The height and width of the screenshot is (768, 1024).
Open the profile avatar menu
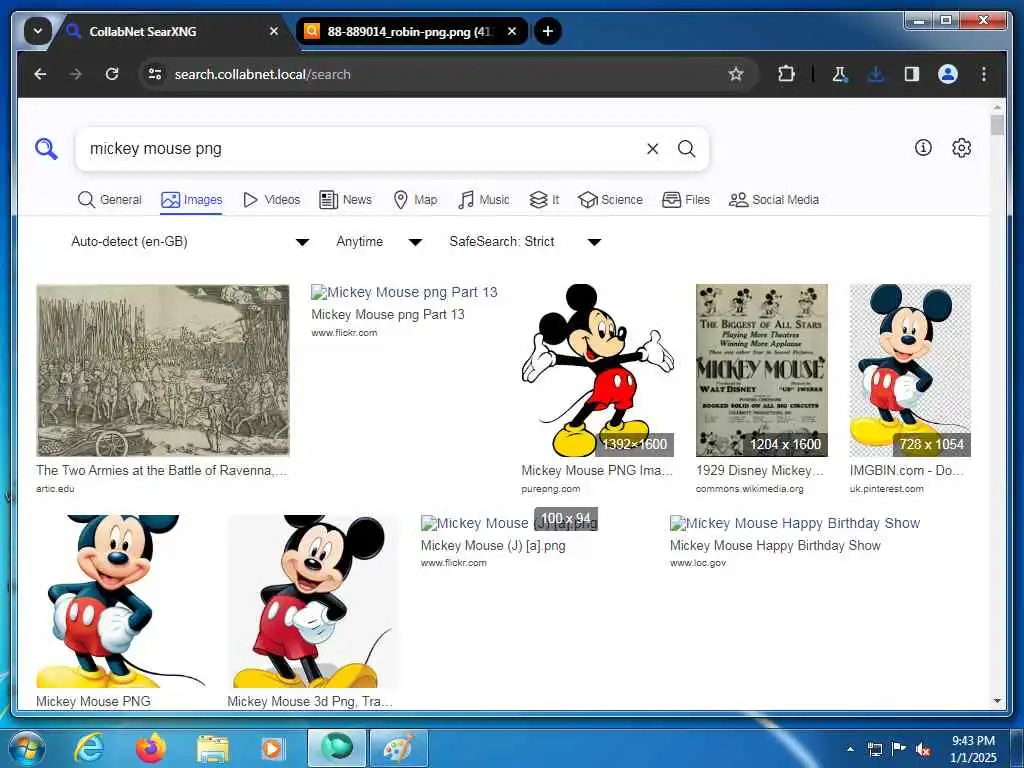tap(948, 74)
